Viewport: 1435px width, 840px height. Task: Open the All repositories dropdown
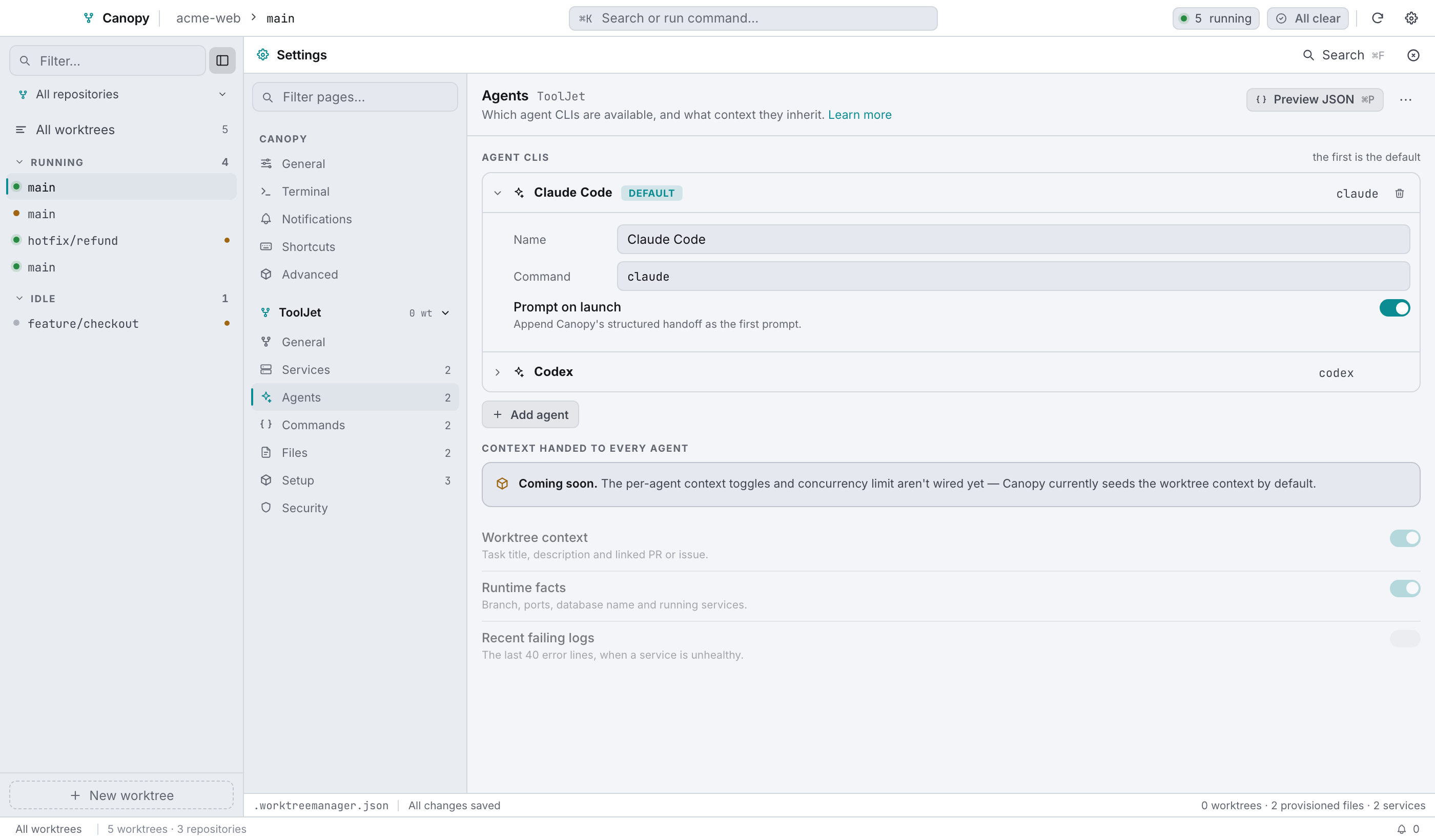pos(122,94)
